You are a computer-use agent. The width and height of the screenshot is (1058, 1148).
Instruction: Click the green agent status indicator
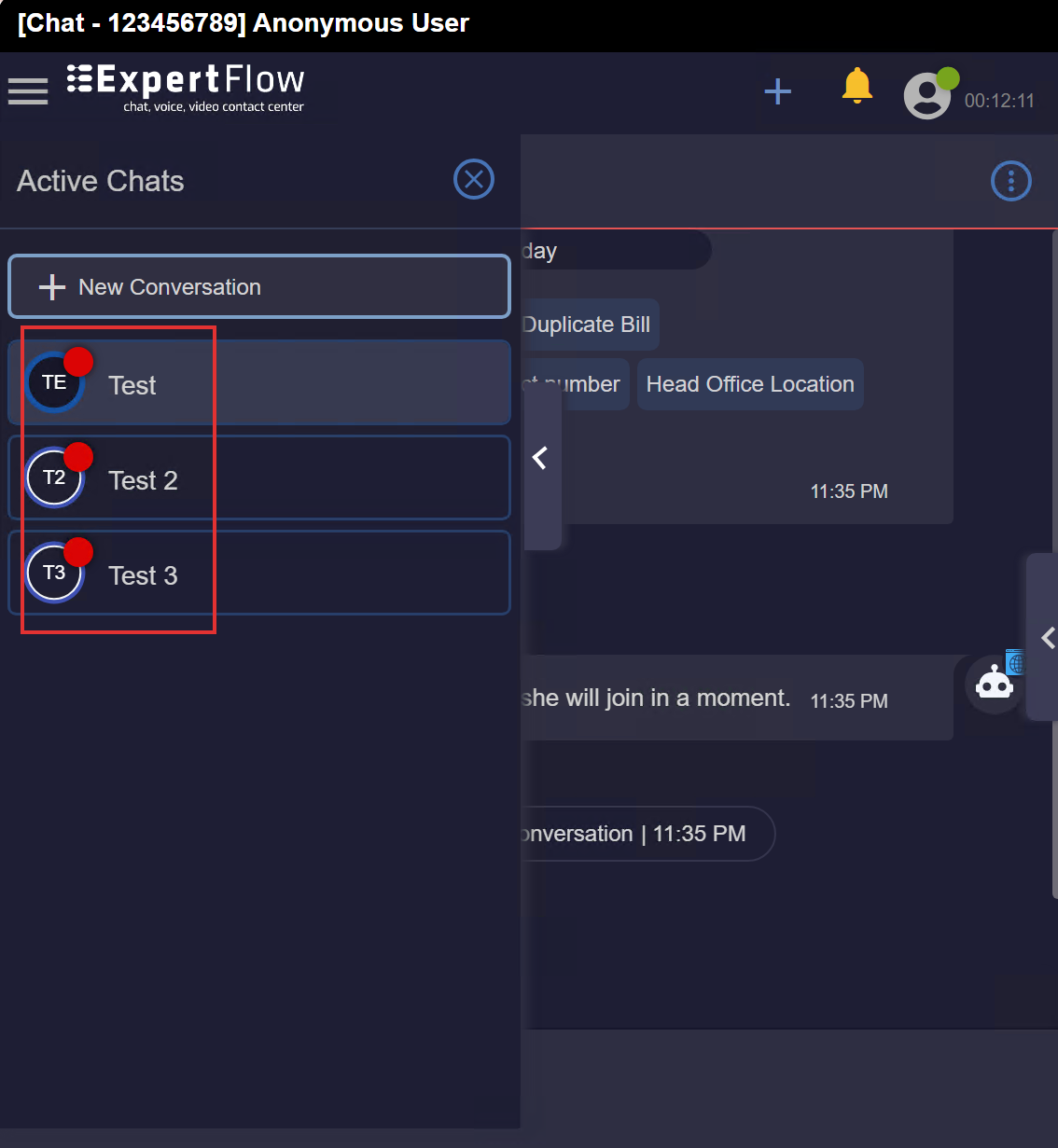(x=948, y=78)
